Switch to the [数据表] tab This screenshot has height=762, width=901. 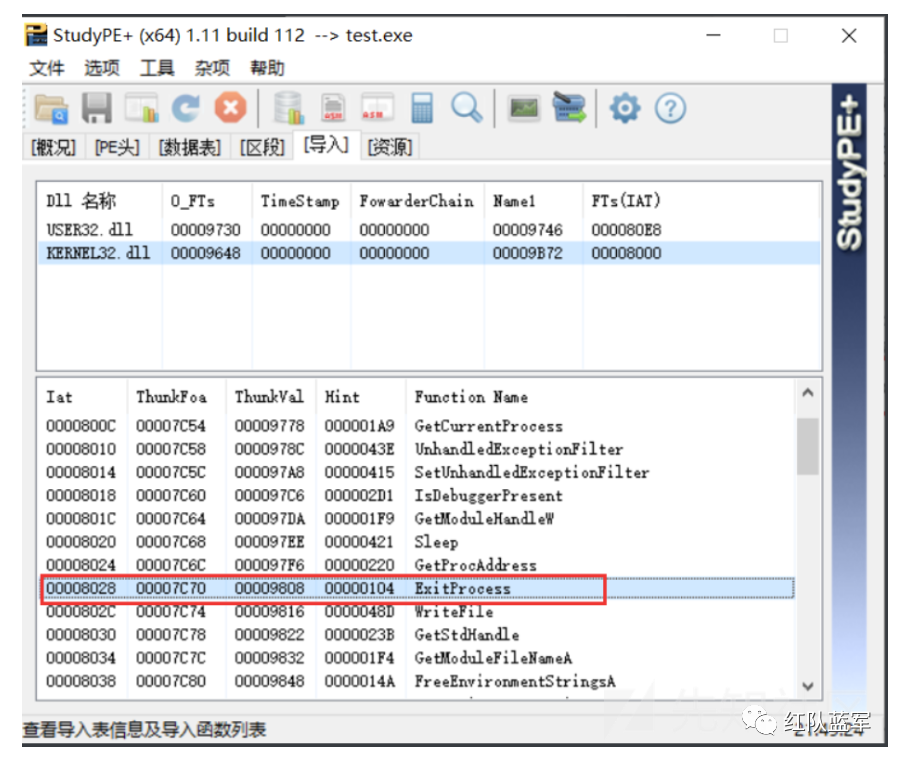click(189, 147)
